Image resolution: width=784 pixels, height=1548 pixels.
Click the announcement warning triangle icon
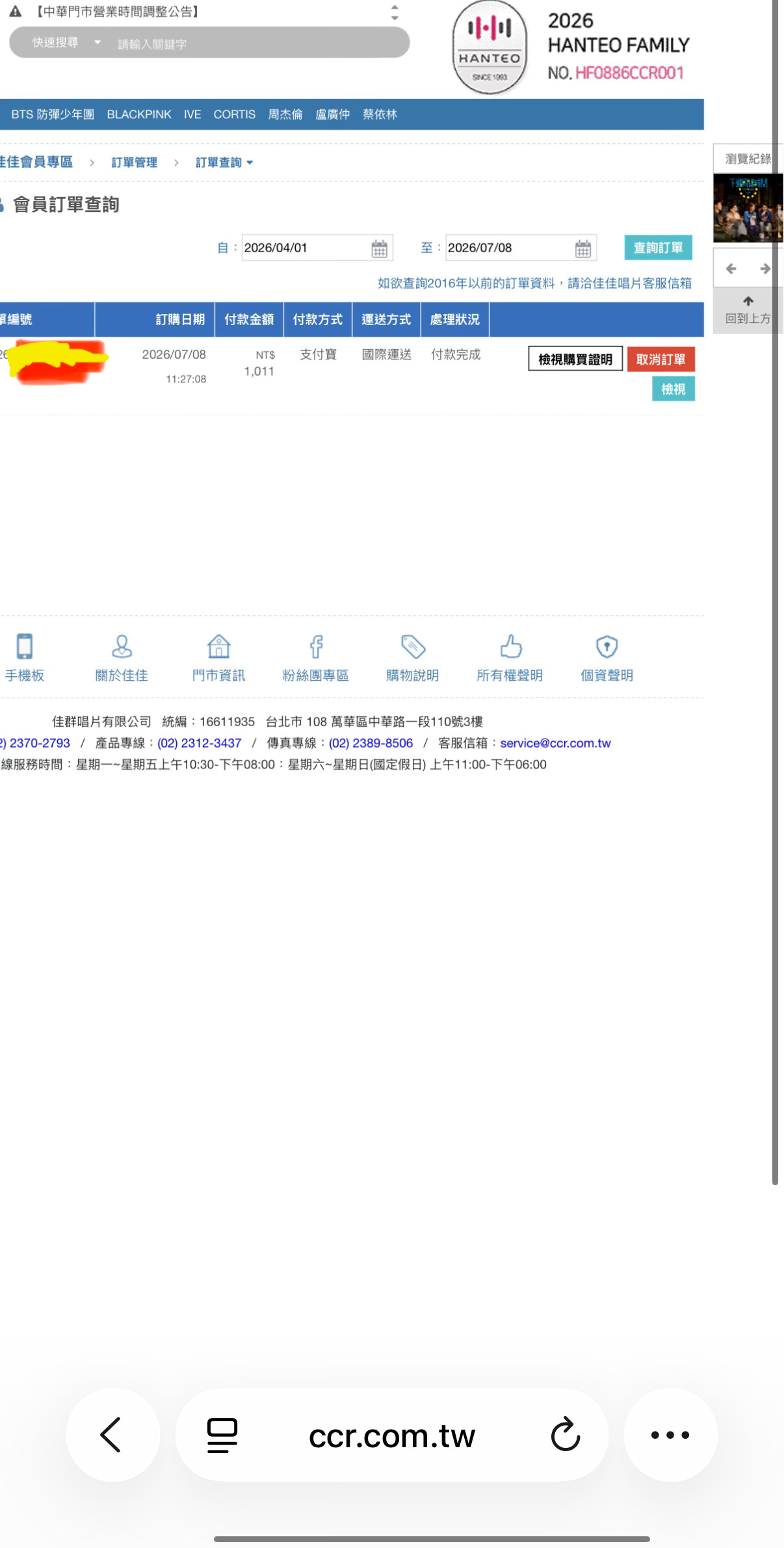(16, 12)
